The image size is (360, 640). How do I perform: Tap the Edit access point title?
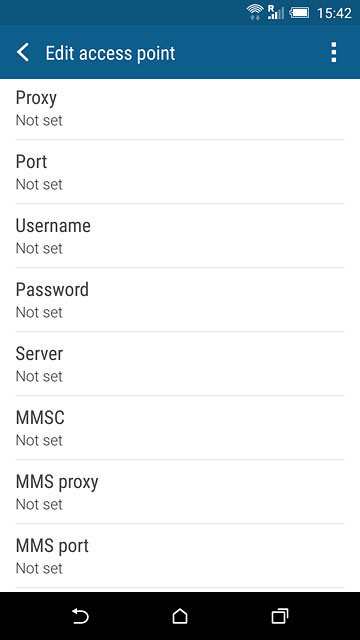click(x=110, y=53)
